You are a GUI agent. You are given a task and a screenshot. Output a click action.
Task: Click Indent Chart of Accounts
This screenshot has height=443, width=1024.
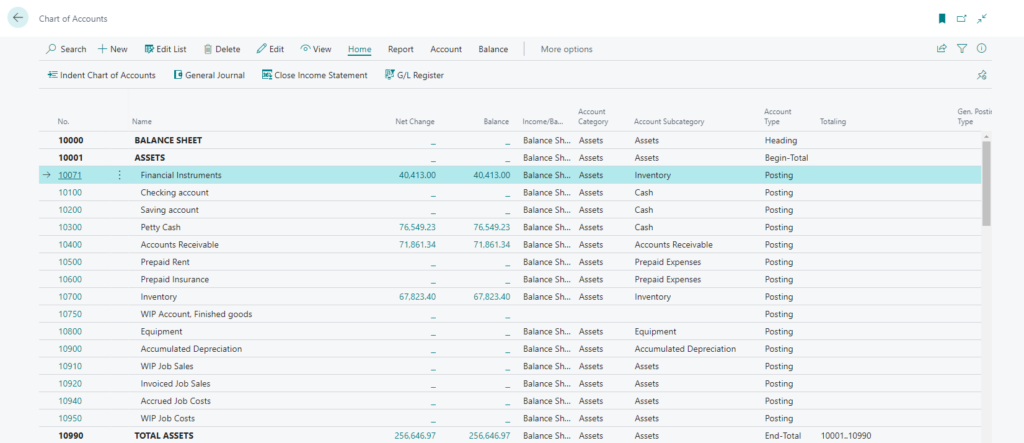pos(101,75)
